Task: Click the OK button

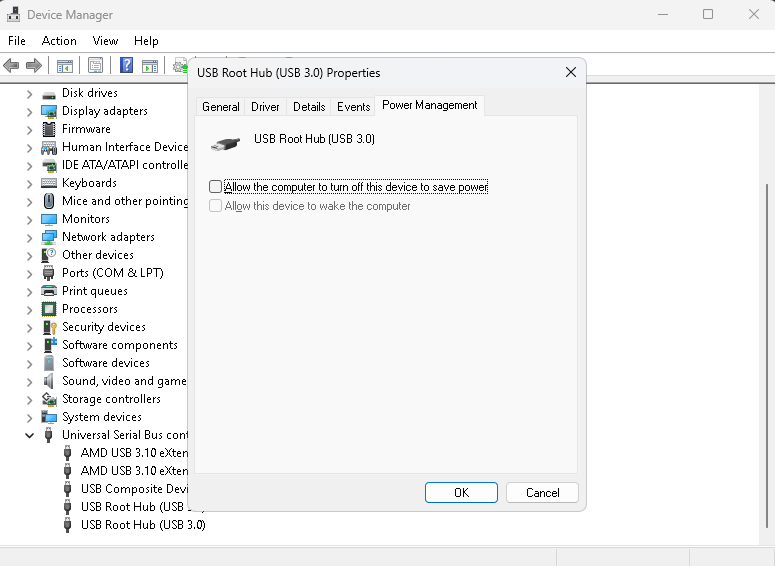Action: (461, 492)
